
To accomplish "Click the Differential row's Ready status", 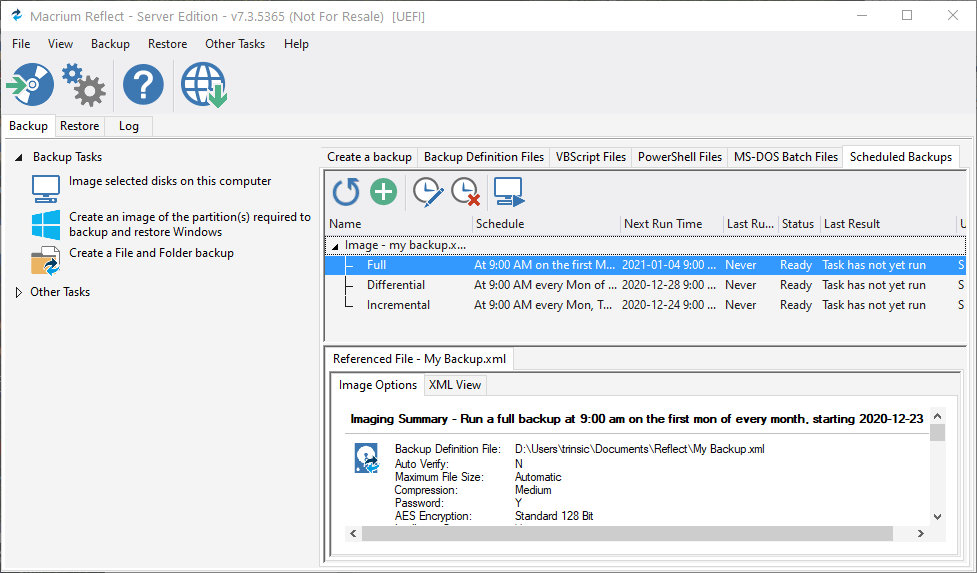I will [796, 285].
